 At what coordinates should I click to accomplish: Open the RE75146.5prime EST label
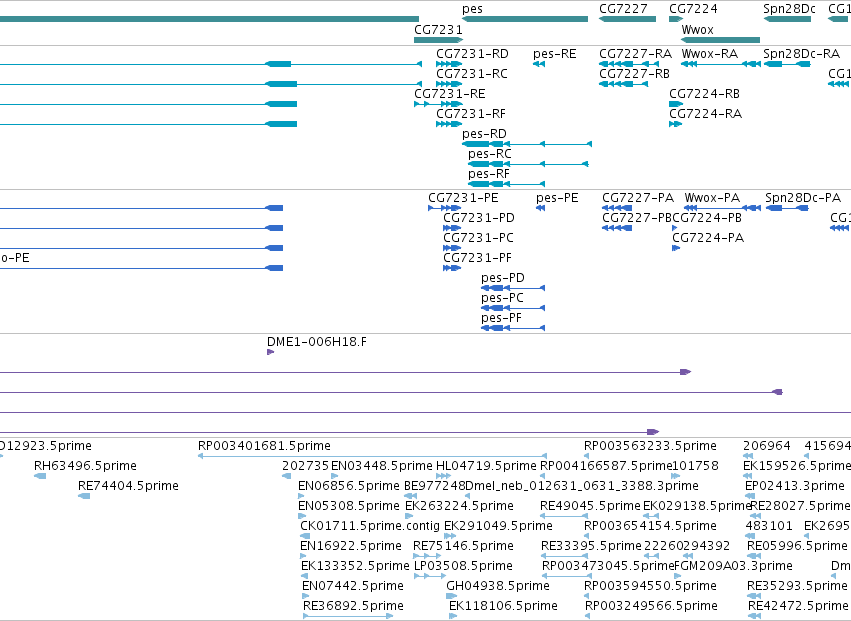click(x=463, y=546)
